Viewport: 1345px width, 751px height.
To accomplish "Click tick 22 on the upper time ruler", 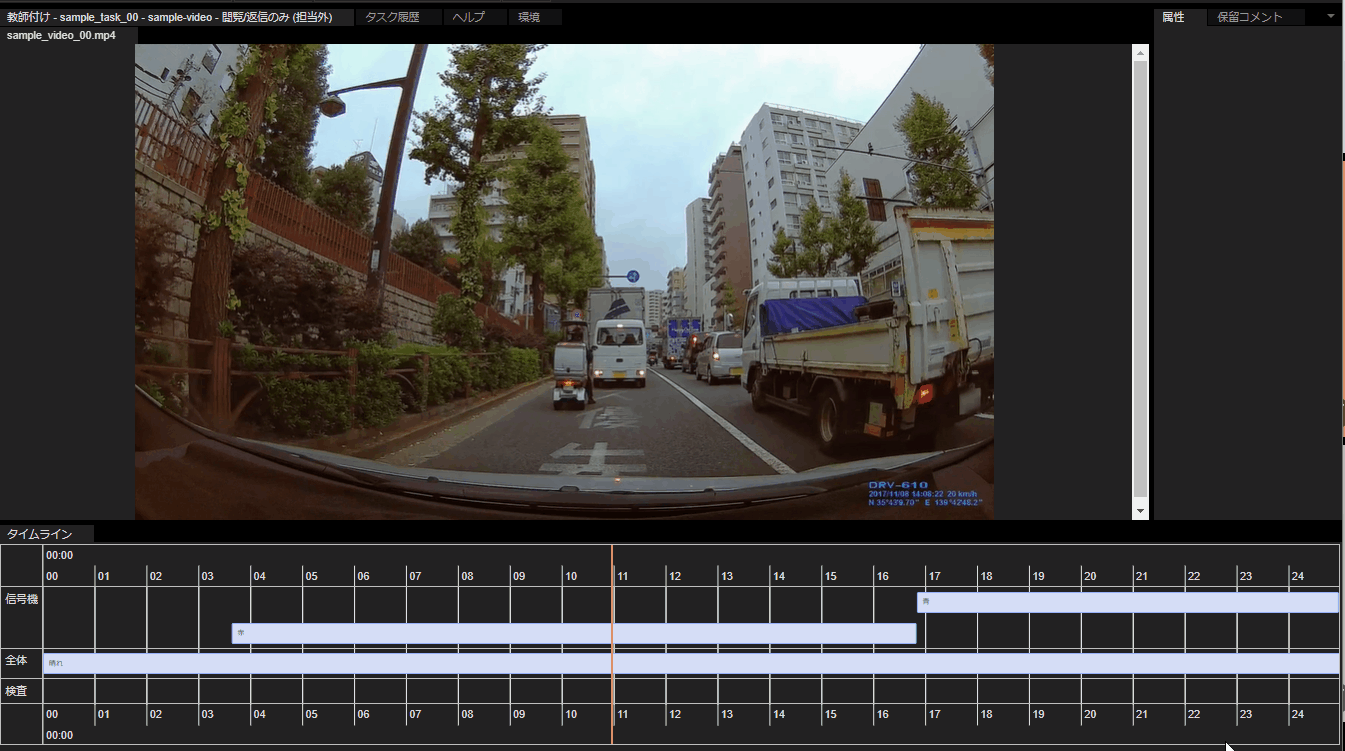I will 1194,576.
